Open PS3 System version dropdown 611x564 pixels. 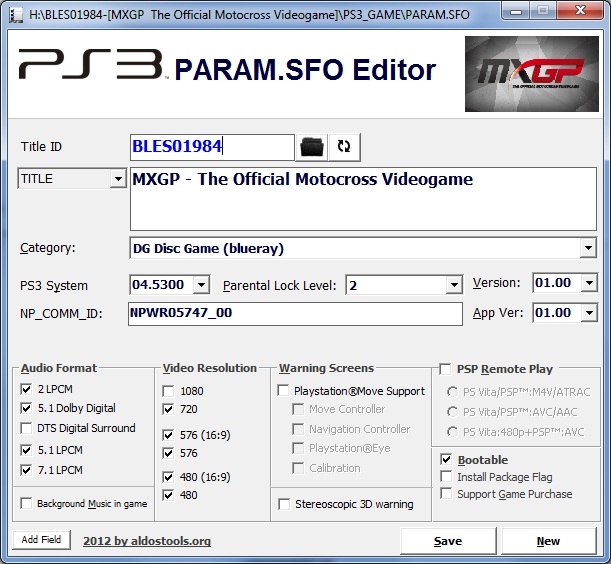coord(201,285)
